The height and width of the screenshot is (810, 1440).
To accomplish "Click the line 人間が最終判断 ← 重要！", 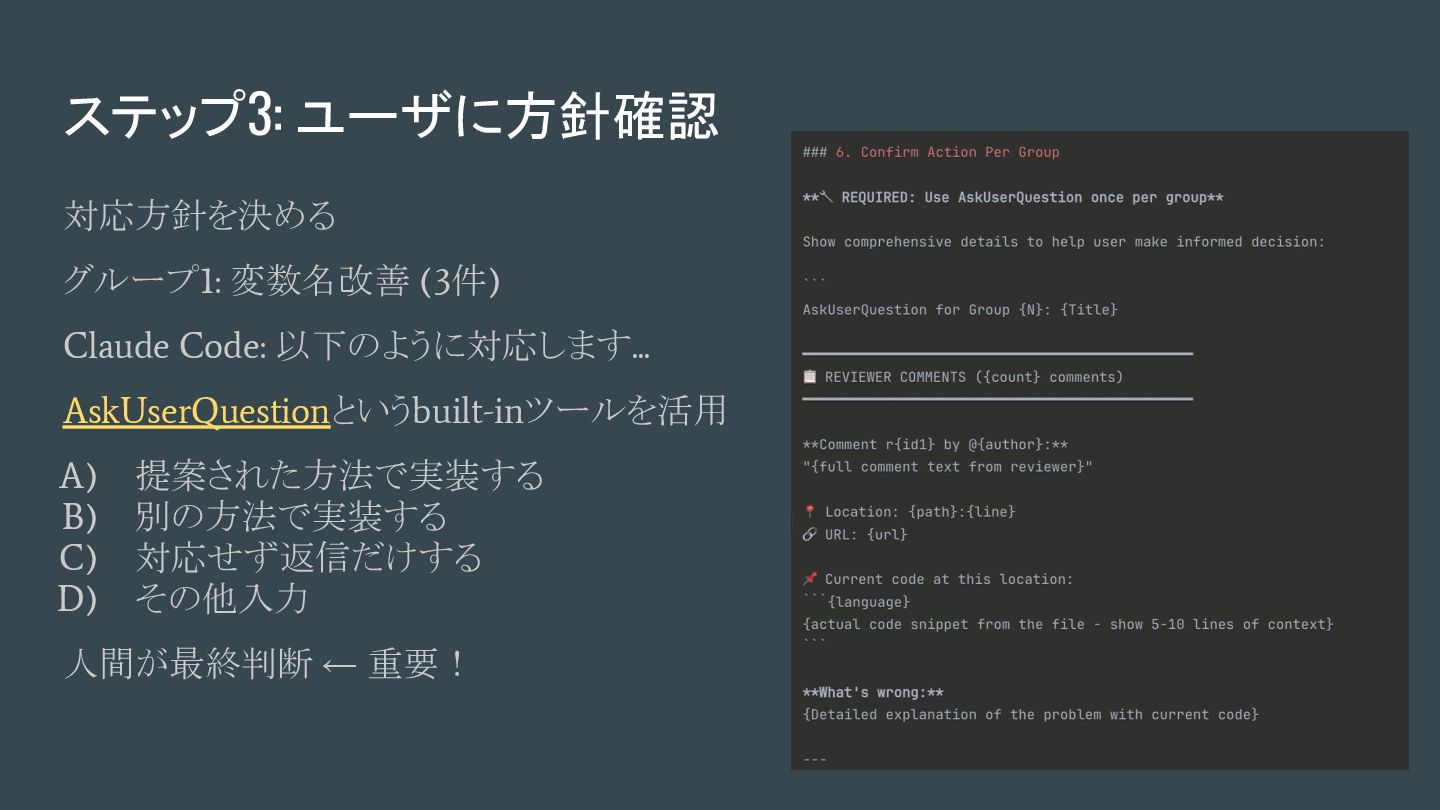I will click(265, 664).
